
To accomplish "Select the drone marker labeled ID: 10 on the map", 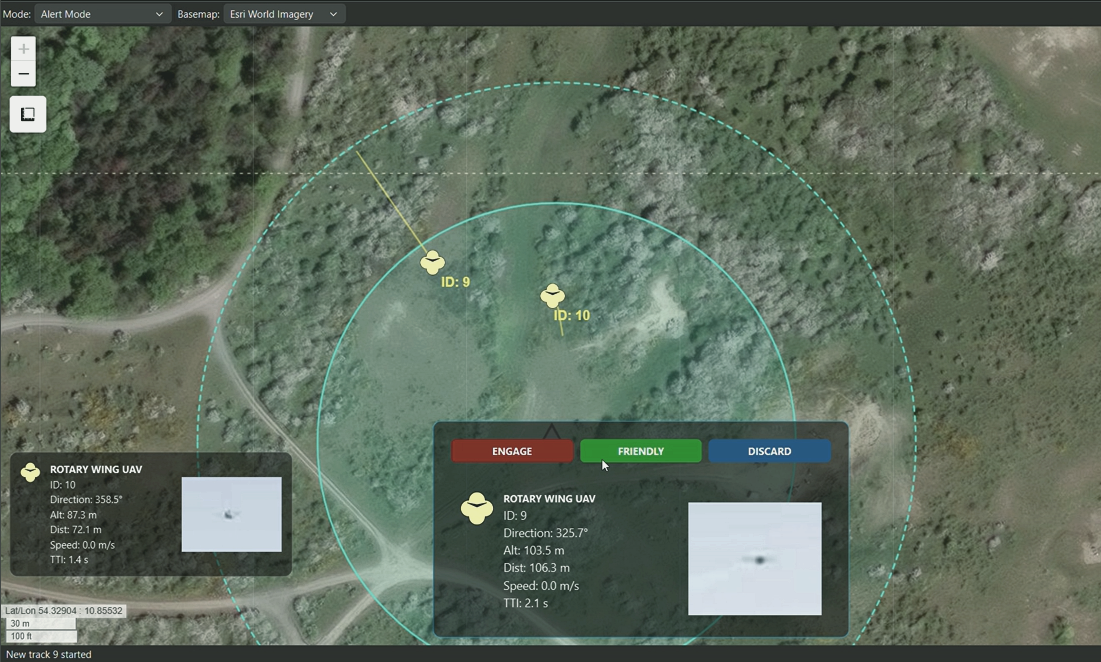I will 553,296.
